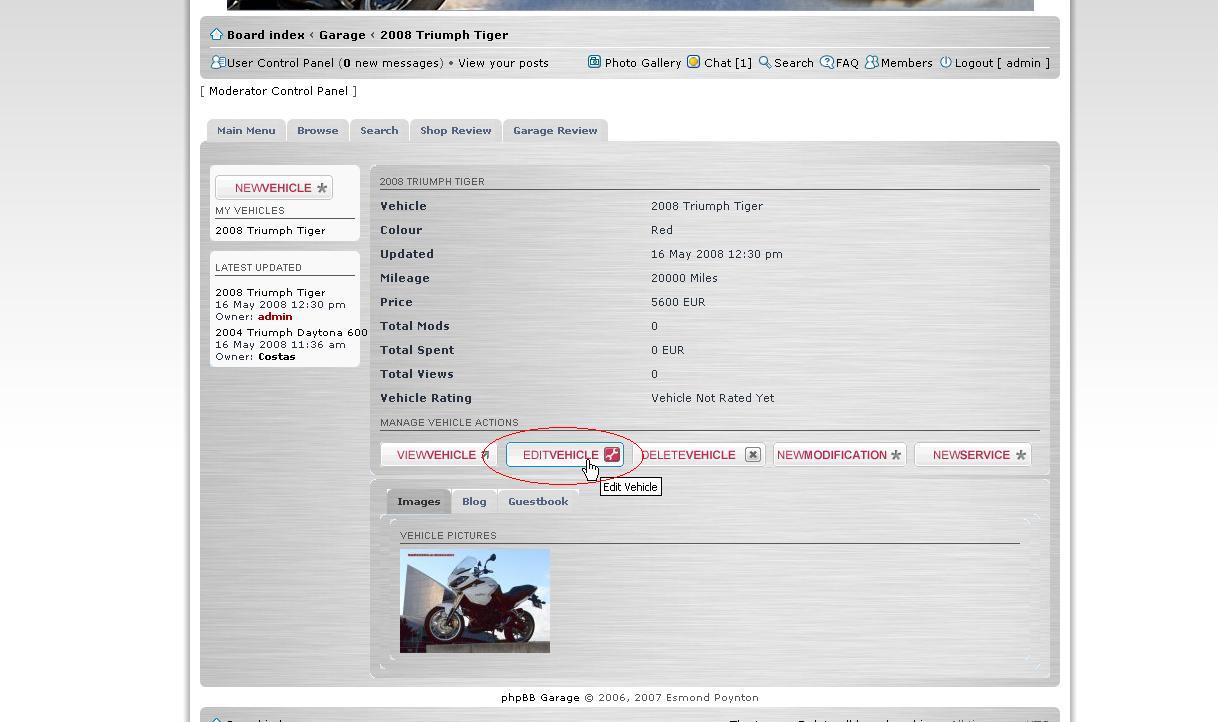Click the Photo Gallery icon
The image size is (1218, 722).
[x=594, y=62]
